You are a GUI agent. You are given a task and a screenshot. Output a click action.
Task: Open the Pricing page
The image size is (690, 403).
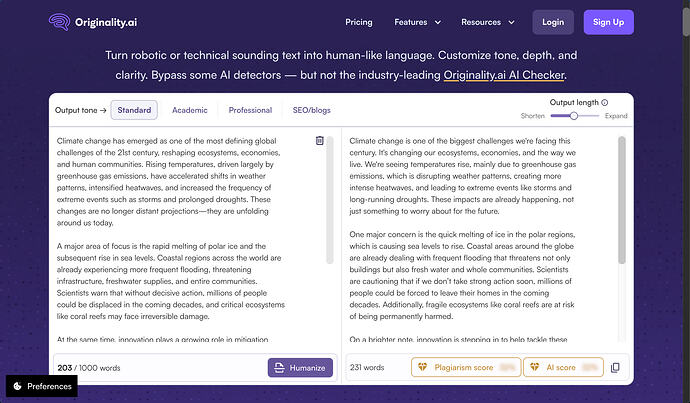pyautogui.click(x=359, y=22)
